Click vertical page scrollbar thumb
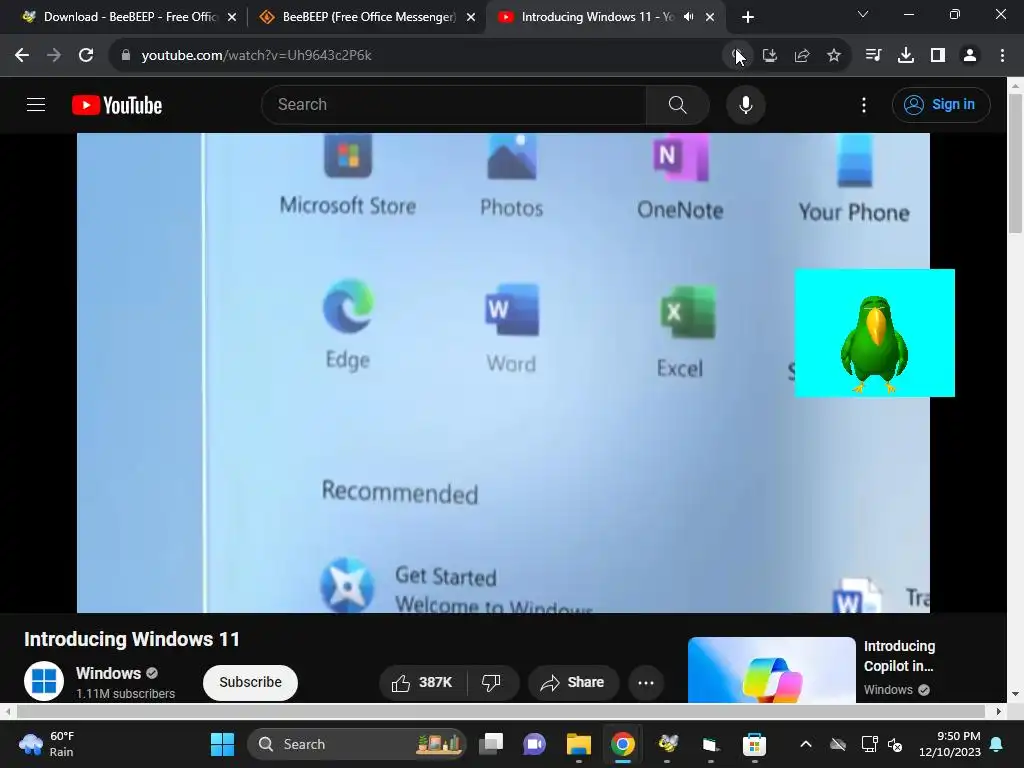Viewport: 1024px width, 768px height. point(1014,163)
